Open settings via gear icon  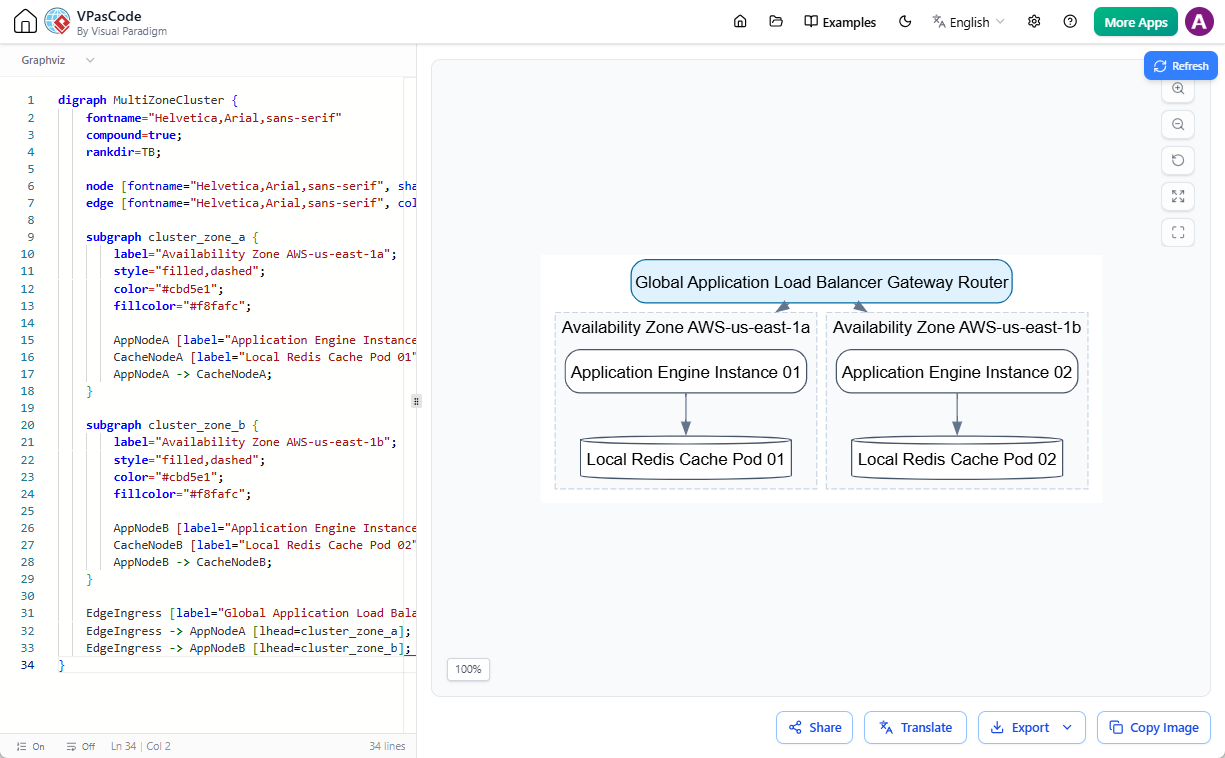1034,22
